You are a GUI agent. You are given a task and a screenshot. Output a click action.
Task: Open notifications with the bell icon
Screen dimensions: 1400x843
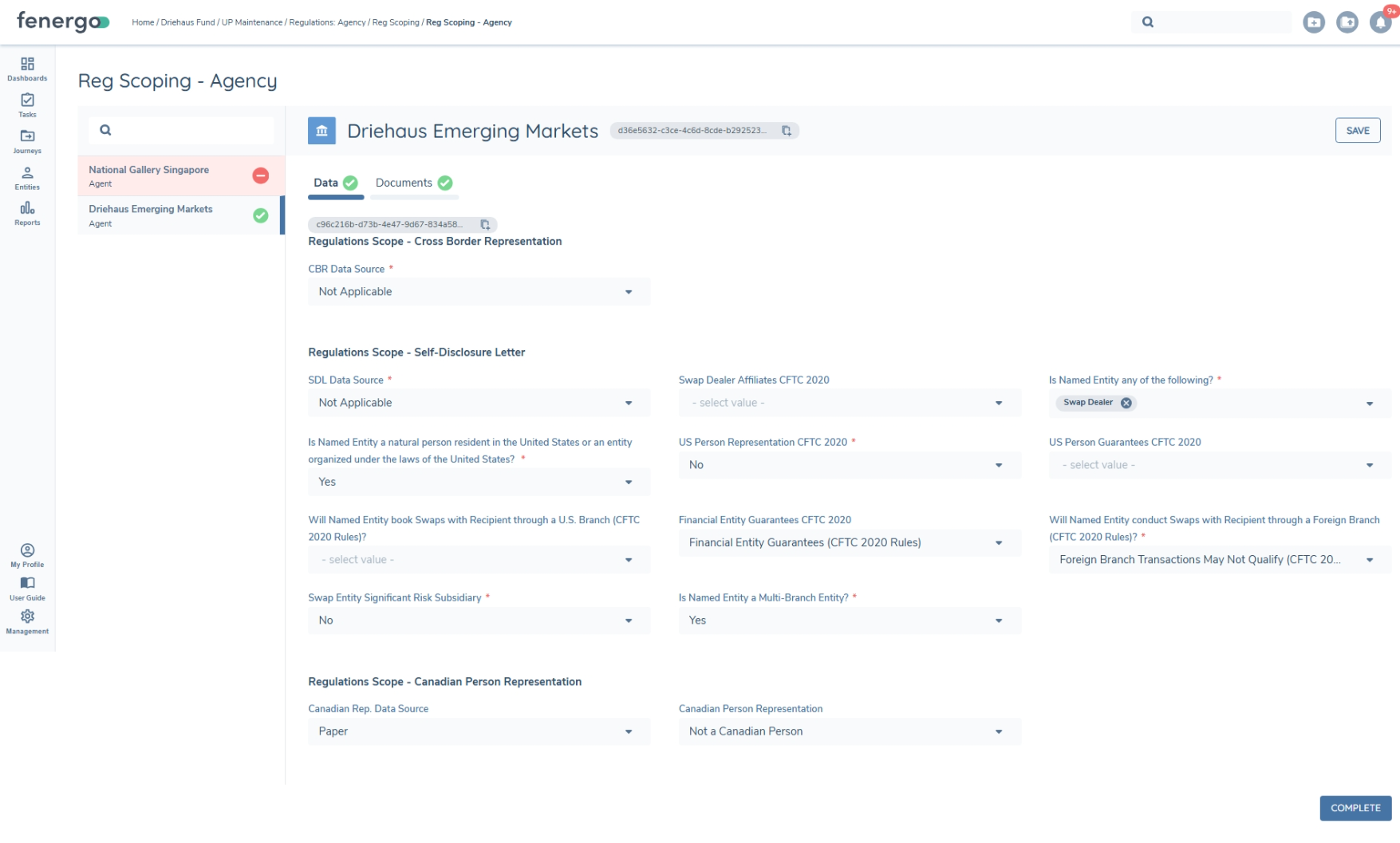(1379, 22)
